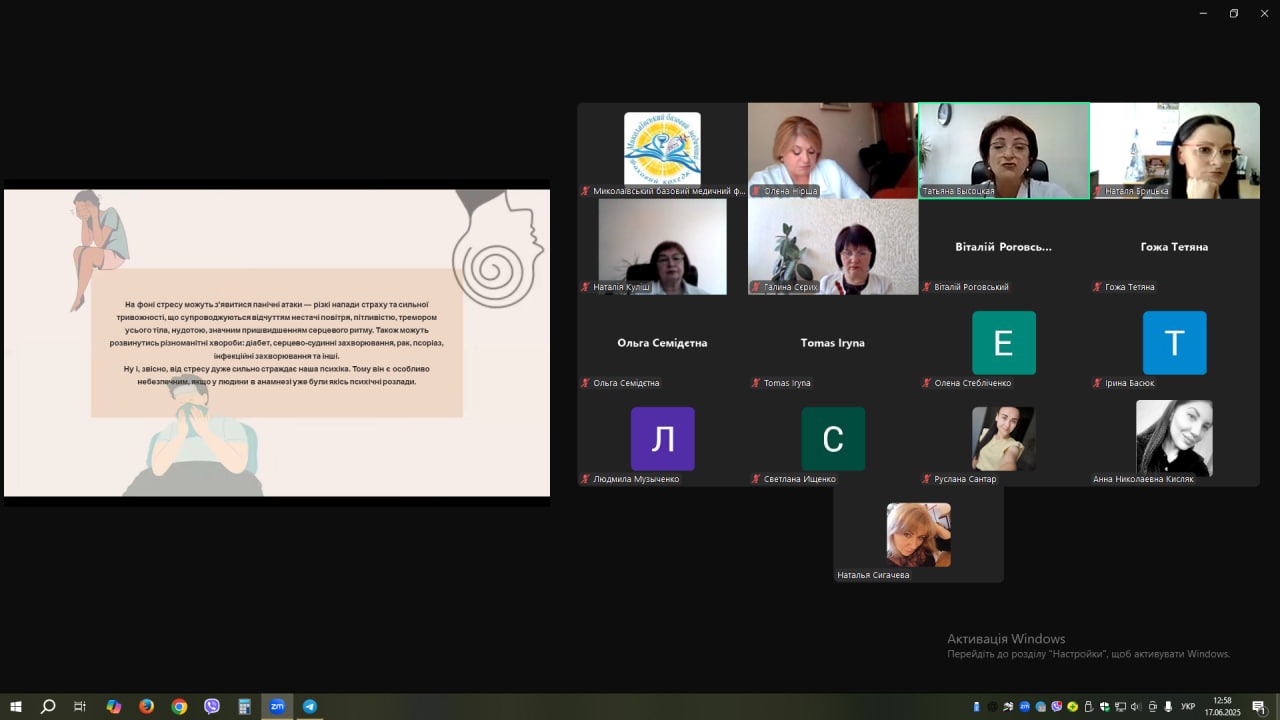Screen dimensions: 1280x720
Task: Open the notification center icon
Action: coord(1259,707)
